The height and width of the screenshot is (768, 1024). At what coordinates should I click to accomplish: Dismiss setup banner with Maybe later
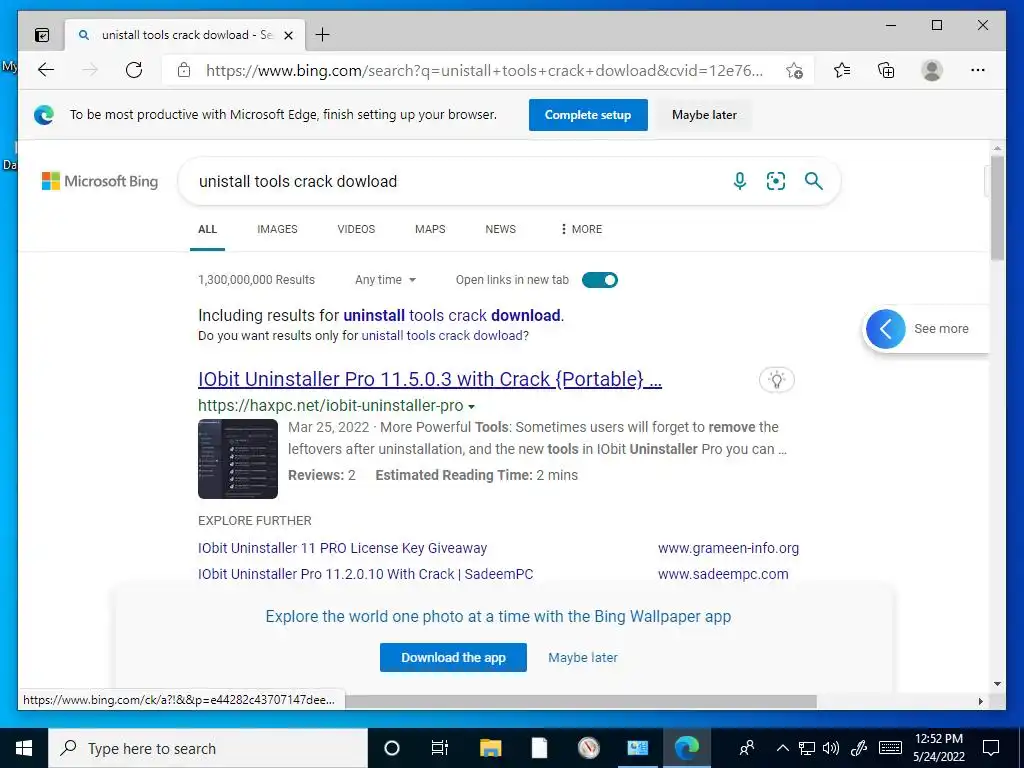coord(704,115)
